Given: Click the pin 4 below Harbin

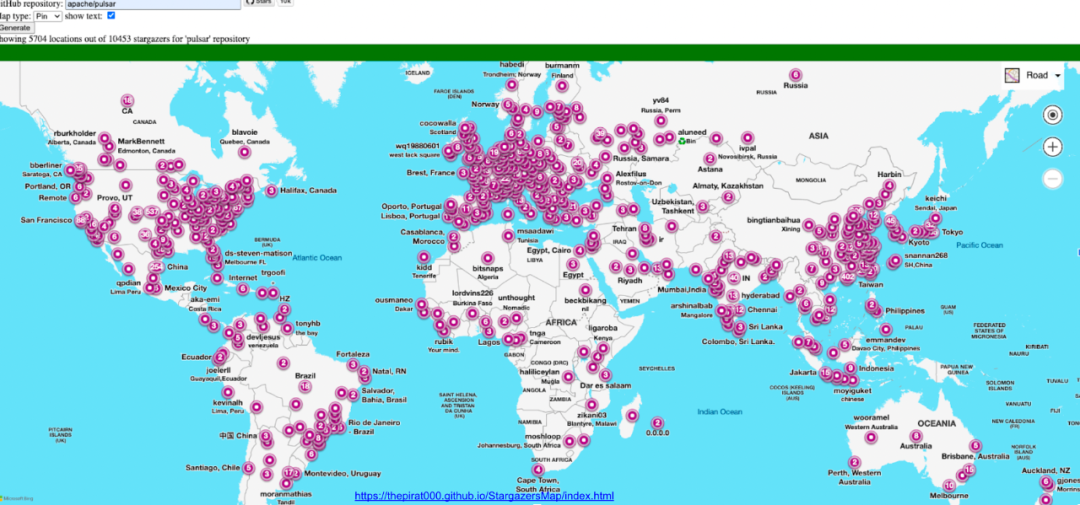Looking at the screenshot, I should (x=889, y=185).
